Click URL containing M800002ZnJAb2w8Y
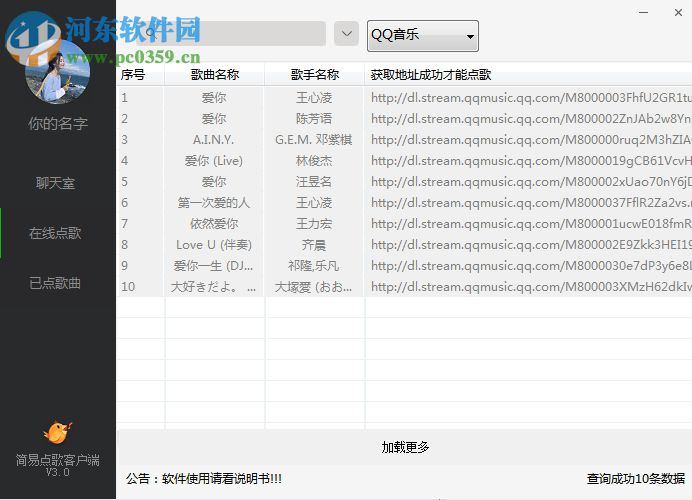The width and height of the screenshot is (692, 500). pos(531,119)
